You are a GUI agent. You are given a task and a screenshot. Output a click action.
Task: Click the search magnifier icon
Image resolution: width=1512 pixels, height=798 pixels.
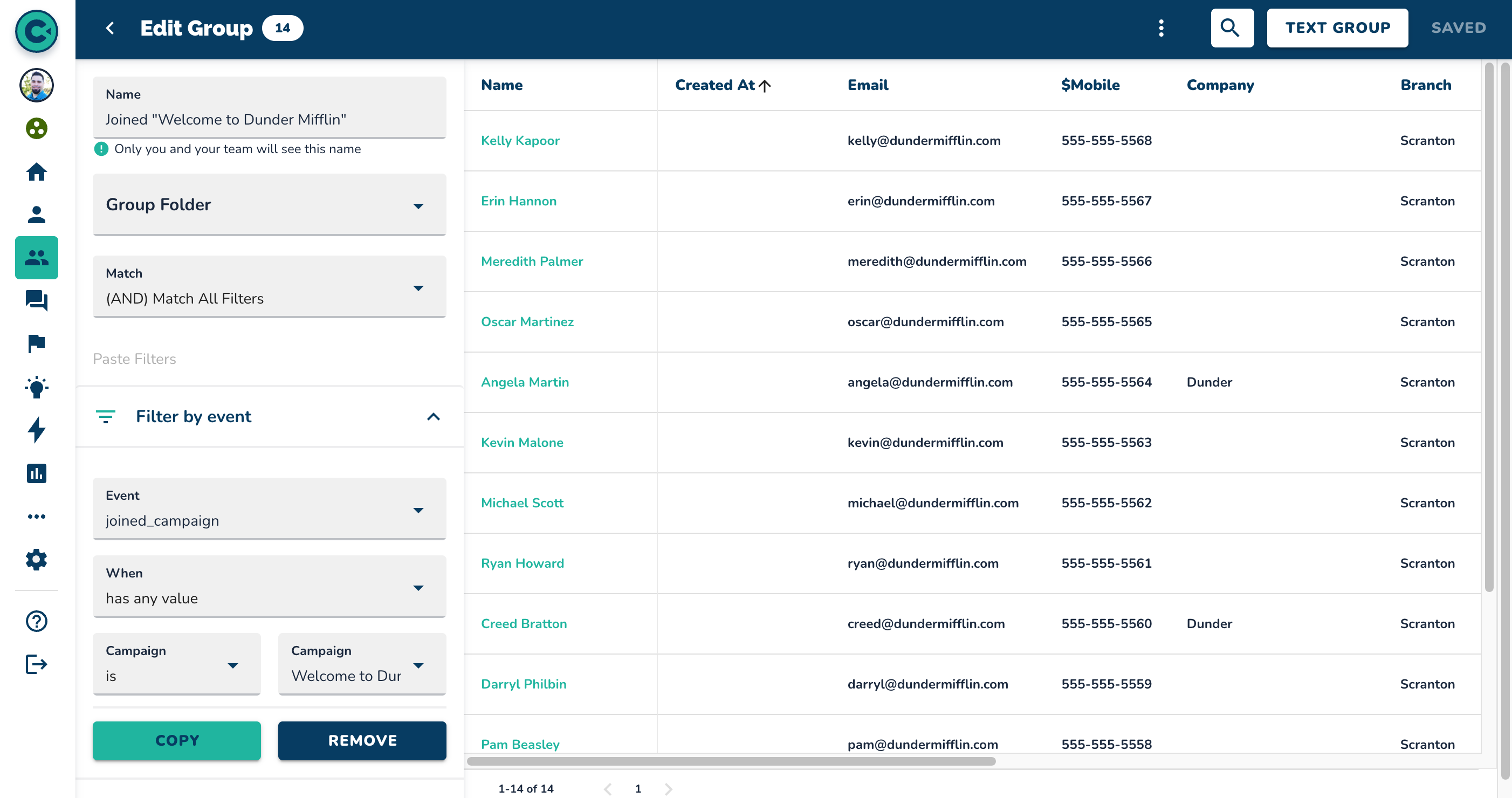click(x=1231, y=27)
